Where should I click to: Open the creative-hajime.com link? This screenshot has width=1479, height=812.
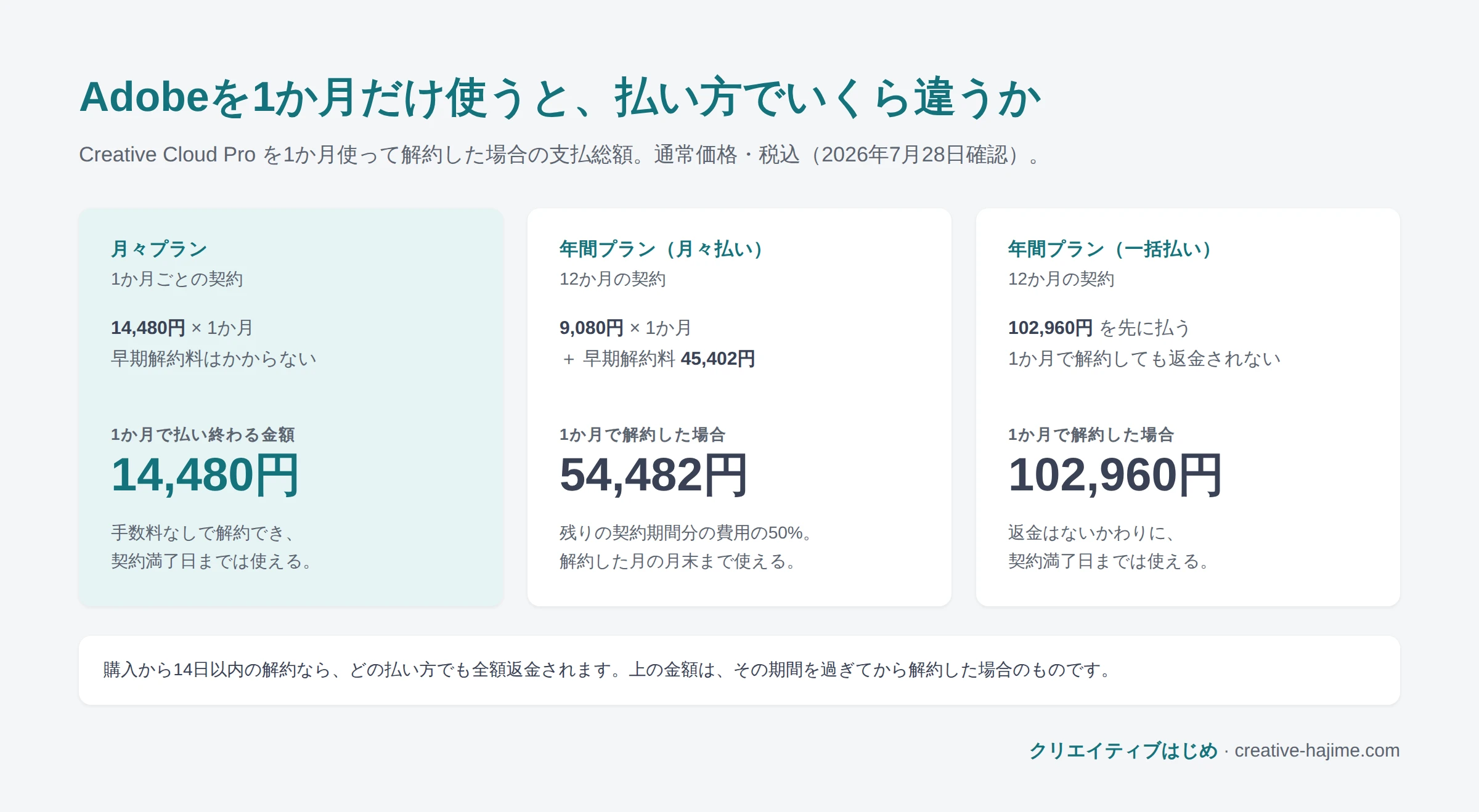point(1317,750)
